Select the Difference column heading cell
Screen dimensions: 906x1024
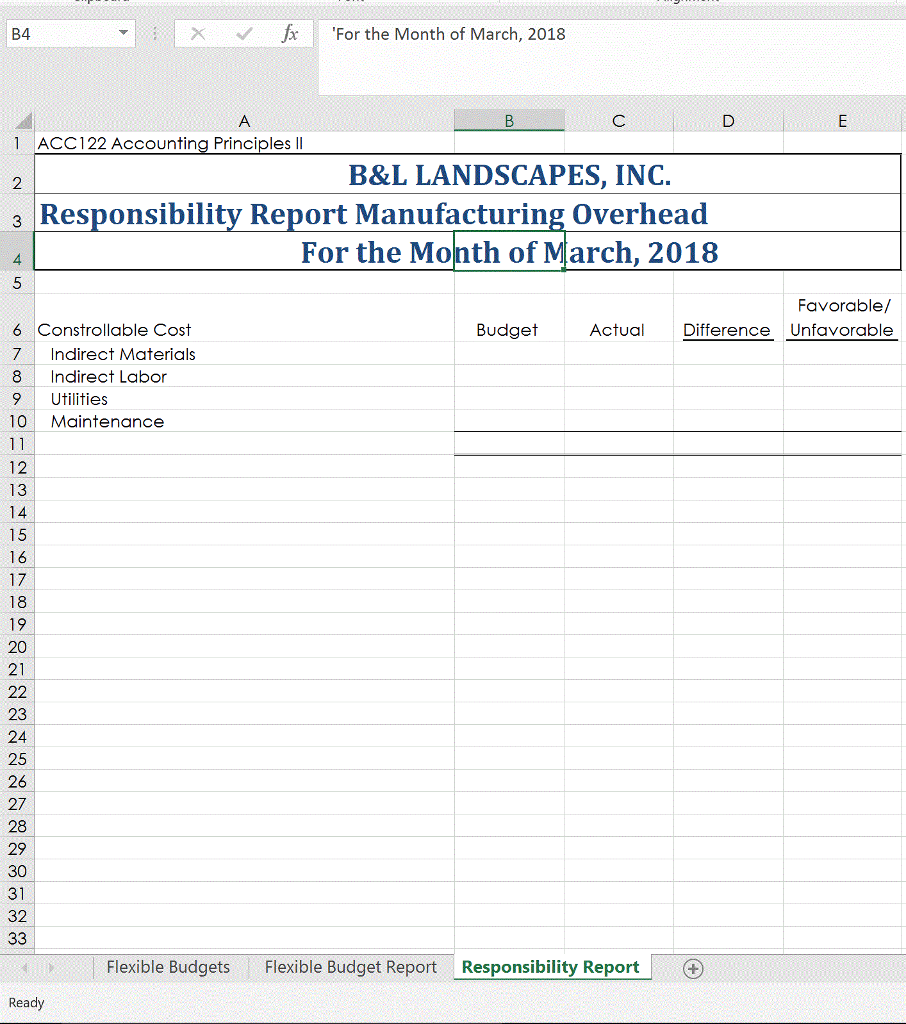coord(728,318)
